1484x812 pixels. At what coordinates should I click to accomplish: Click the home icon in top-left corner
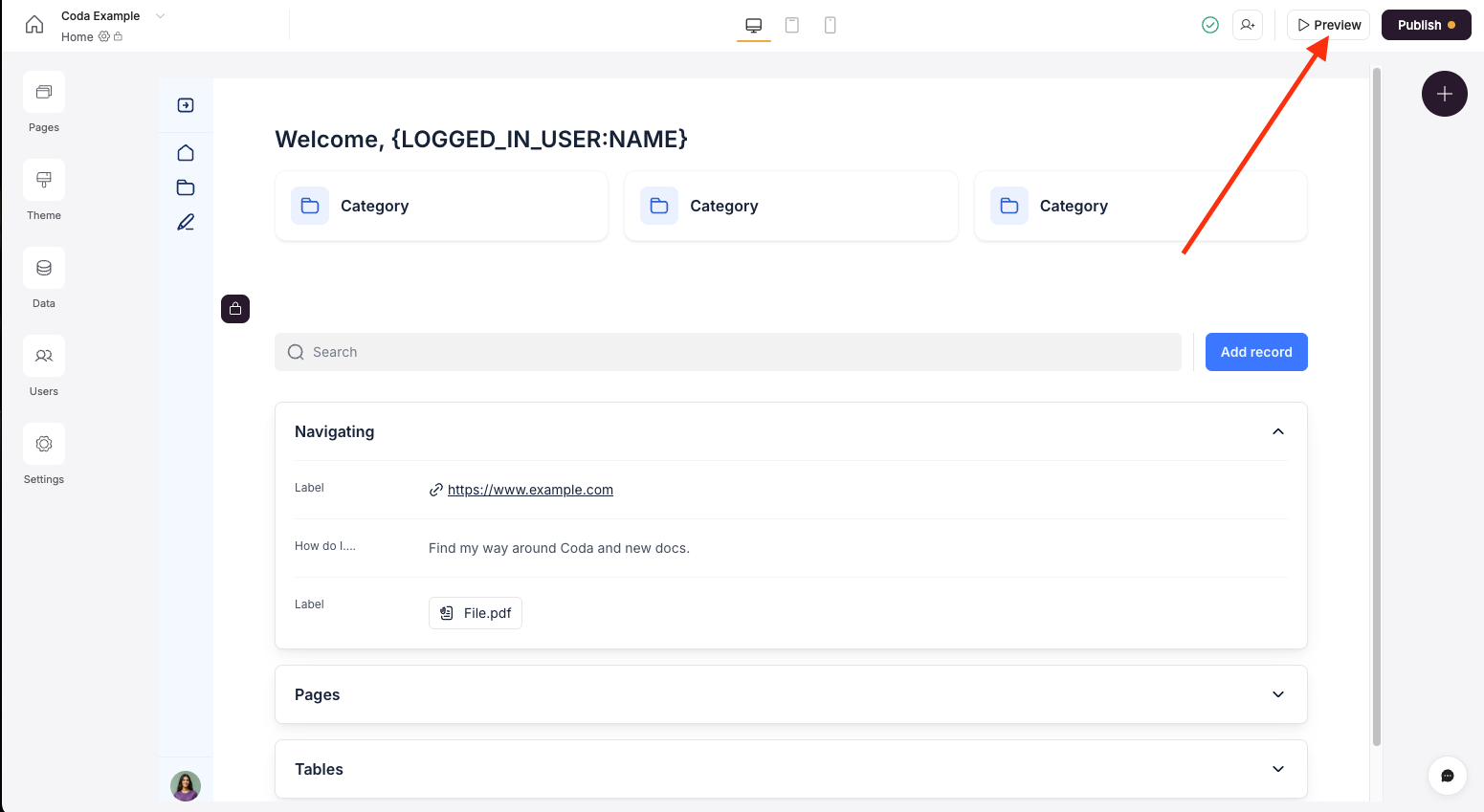click(34, 25)
